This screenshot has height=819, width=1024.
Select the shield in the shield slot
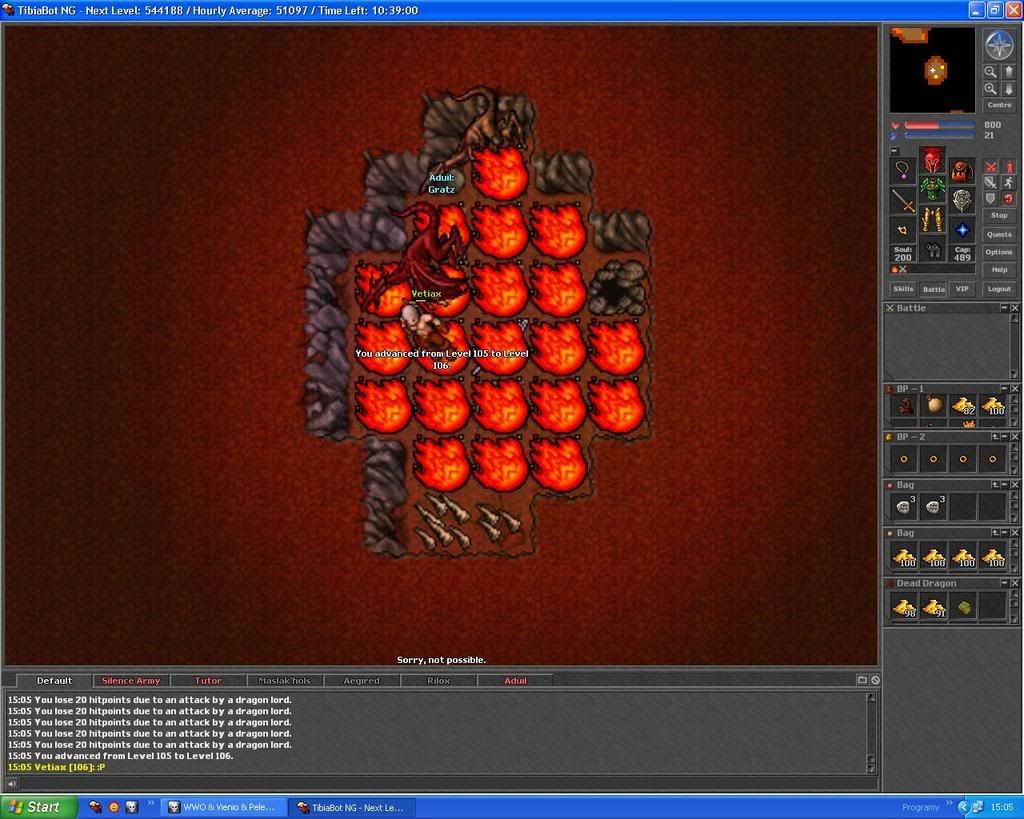[x=962, y=201]
